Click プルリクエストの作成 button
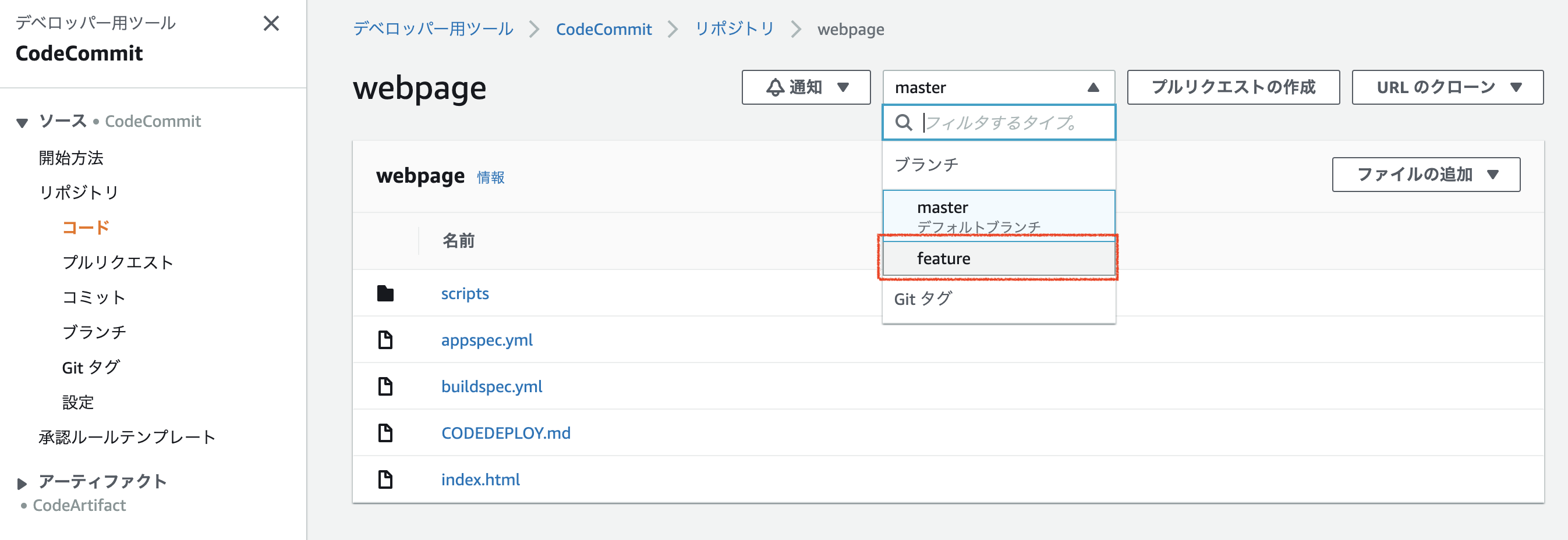Image resolution: width=1568 pixels, height=540 pixels. click(1233, 87)
